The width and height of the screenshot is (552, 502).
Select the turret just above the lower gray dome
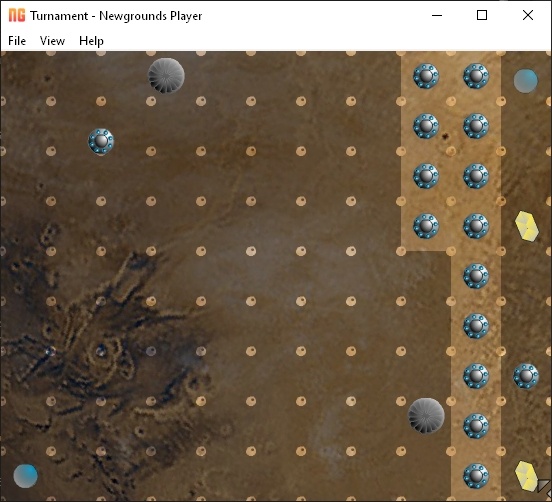[x=476, y=376]
